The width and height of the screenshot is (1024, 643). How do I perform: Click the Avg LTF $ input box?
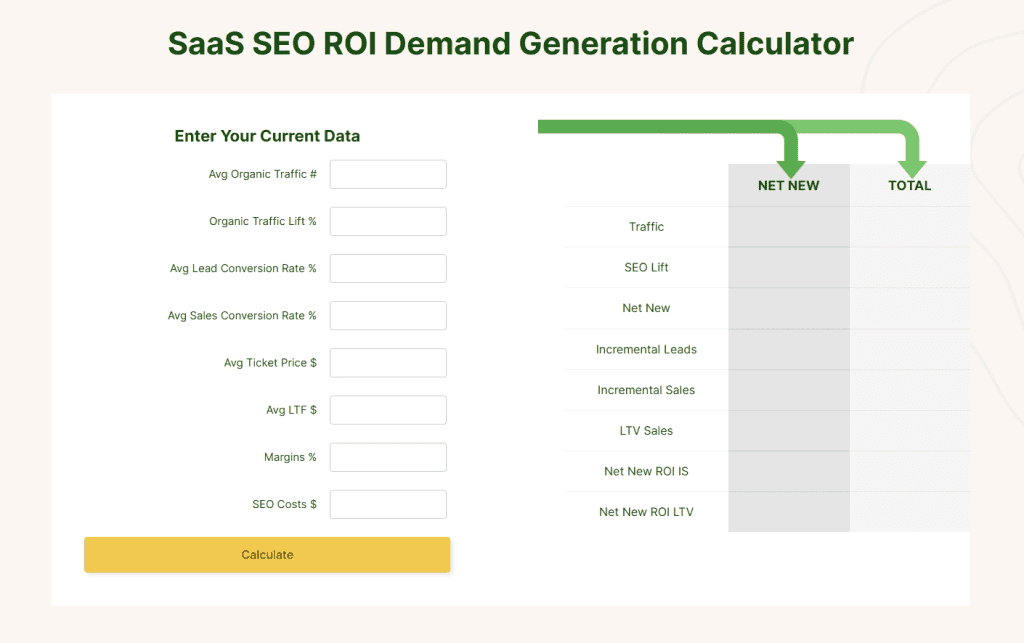388,410
